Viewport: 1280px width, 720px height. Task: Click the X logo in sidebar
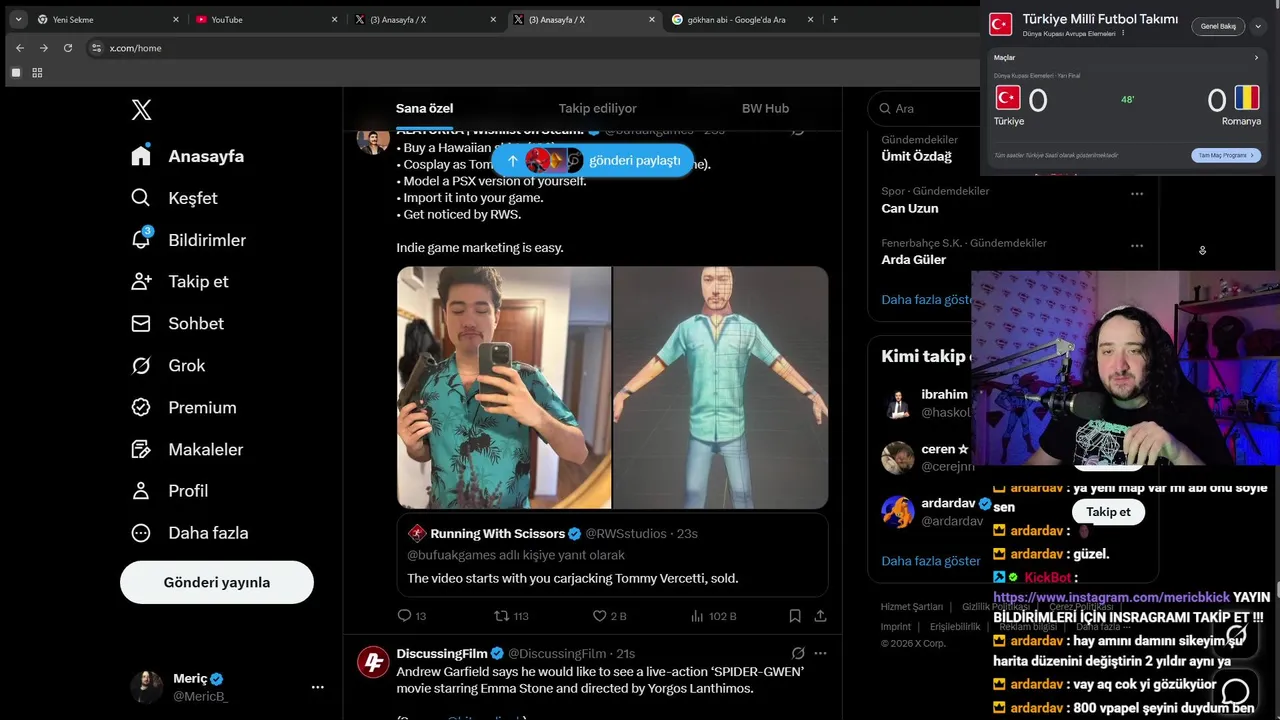[142, 110]
